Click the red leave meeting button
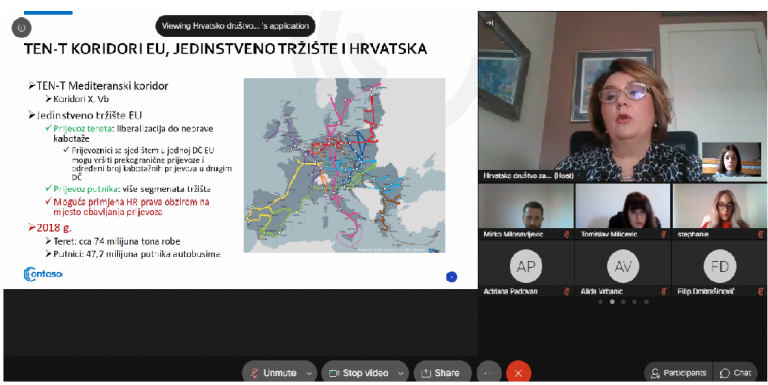Image resolution: width=768 pixels, height=385 pixels. tap(518, 373)
